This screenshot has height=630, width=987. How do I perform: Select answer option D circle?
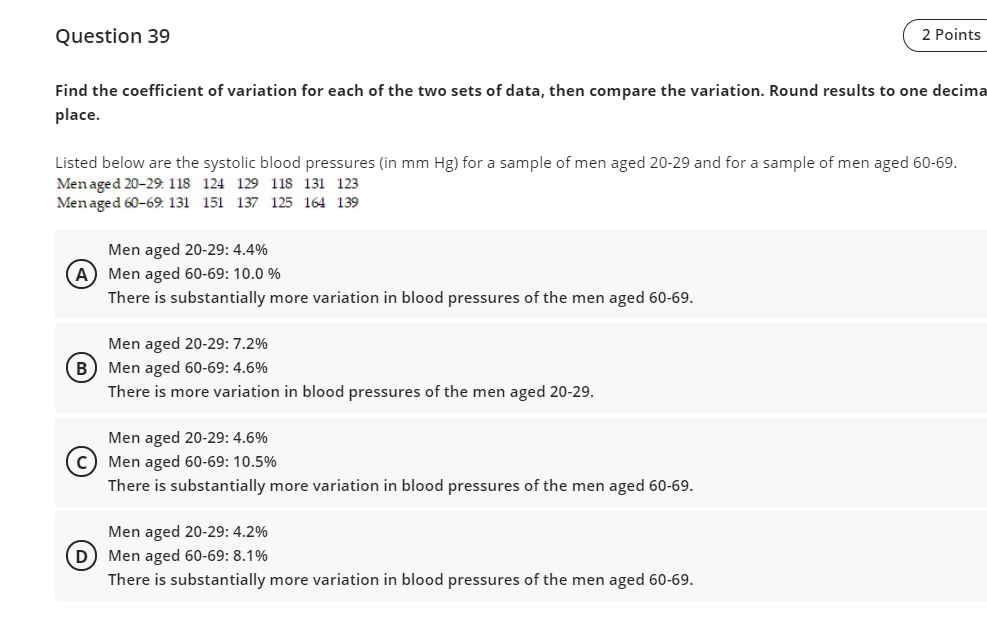pos(80,556)
